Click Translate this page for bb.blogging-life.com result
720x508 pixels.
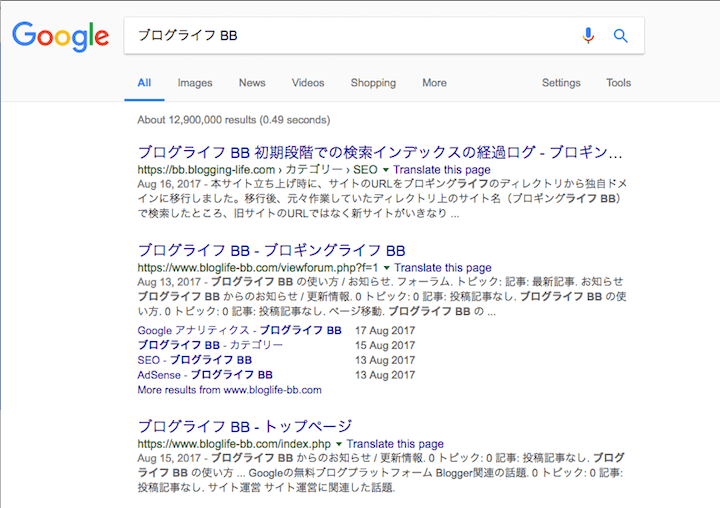pyautogui.click(x=442, y=170)
